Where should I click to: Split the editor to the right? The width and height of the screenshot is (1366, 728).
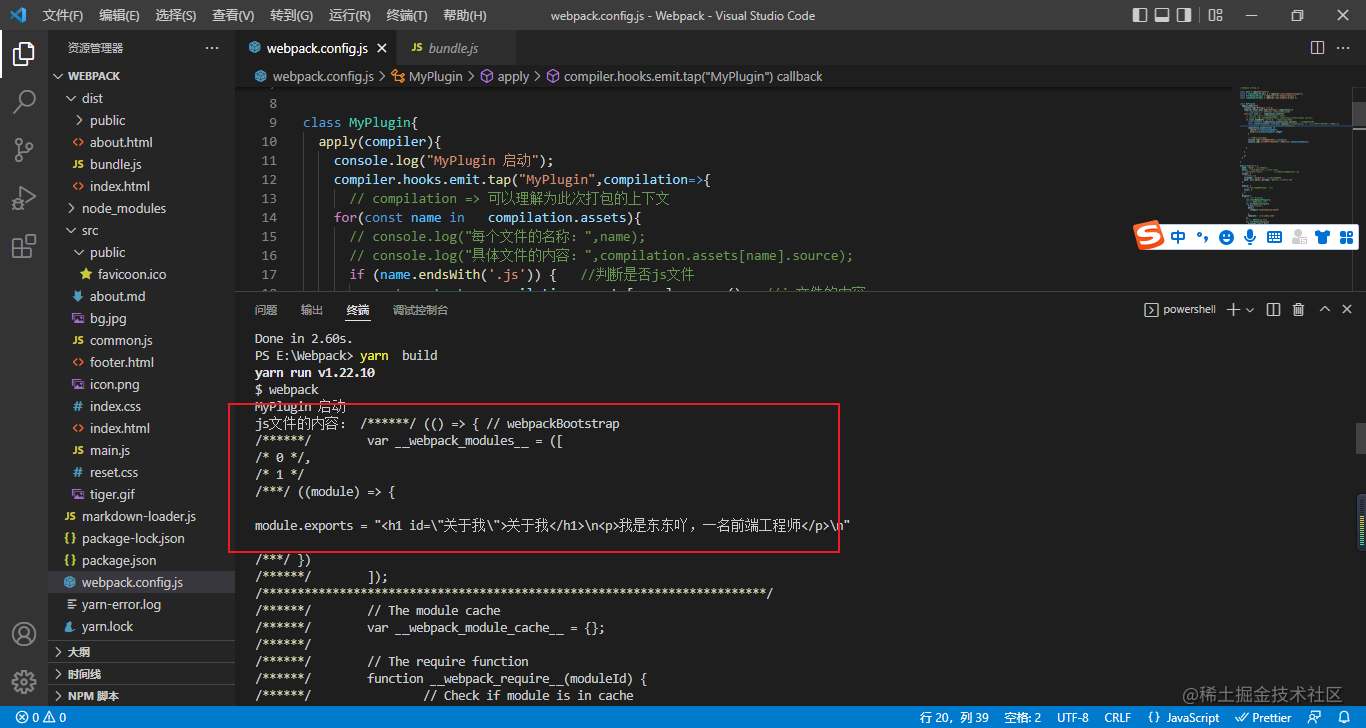1318,48
